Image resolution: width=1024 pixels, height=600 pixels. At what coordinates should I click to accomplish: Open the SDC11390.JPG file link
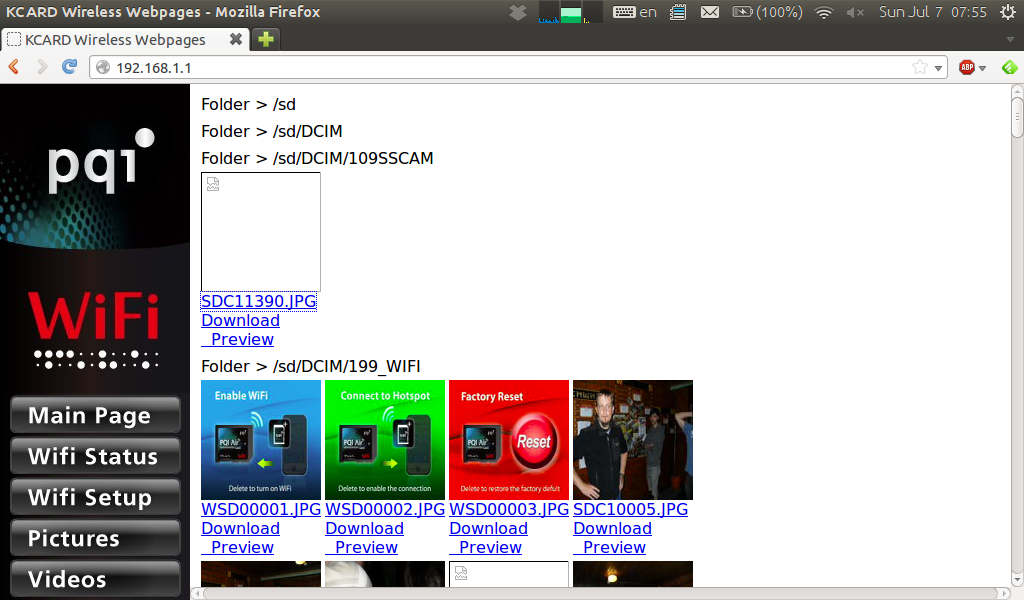point(259,301)
